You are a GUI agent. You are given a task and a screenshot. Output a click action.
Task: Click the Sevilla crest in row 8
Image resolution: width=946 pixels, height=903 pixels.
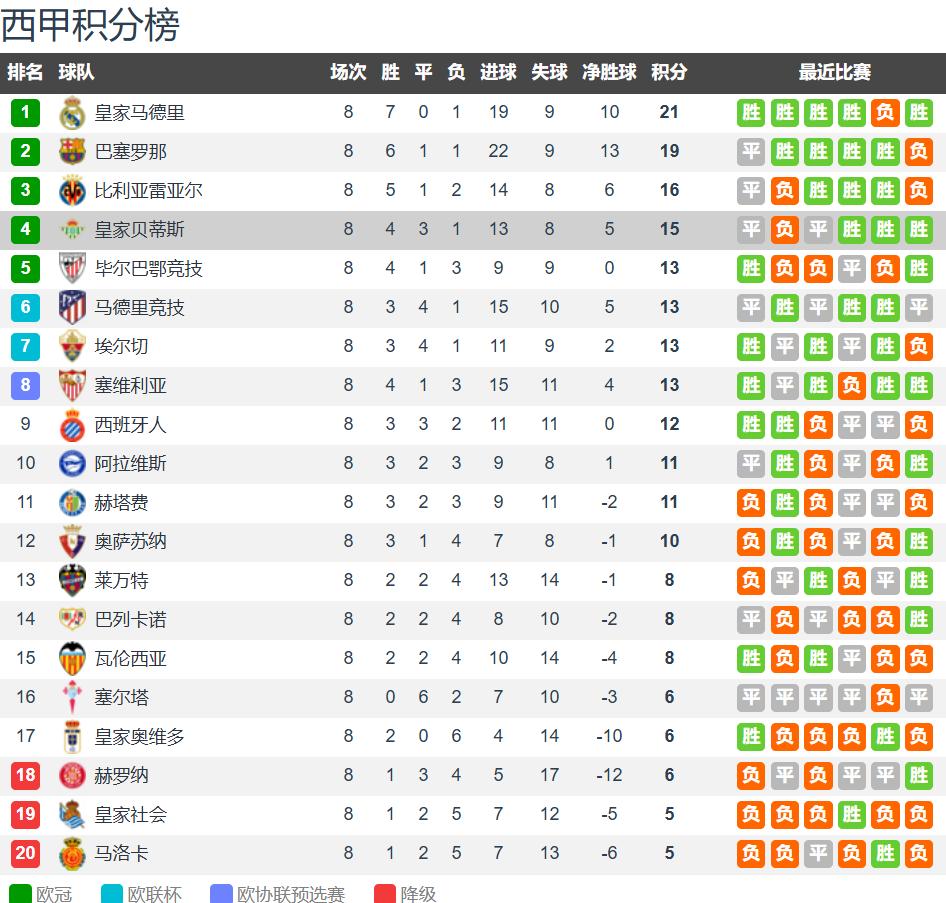point(72,386)
